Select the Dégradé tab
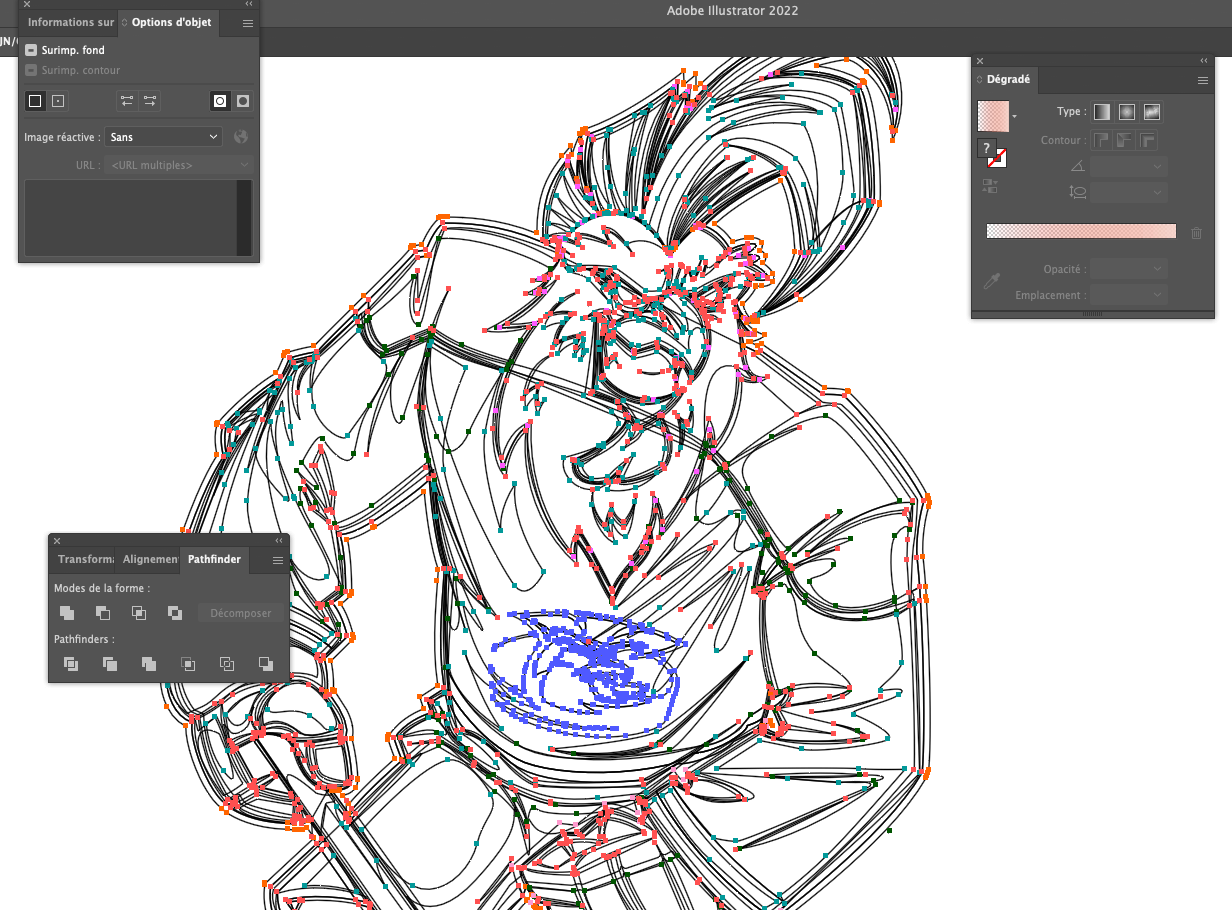The image size is (1232, 910). 1007,80
